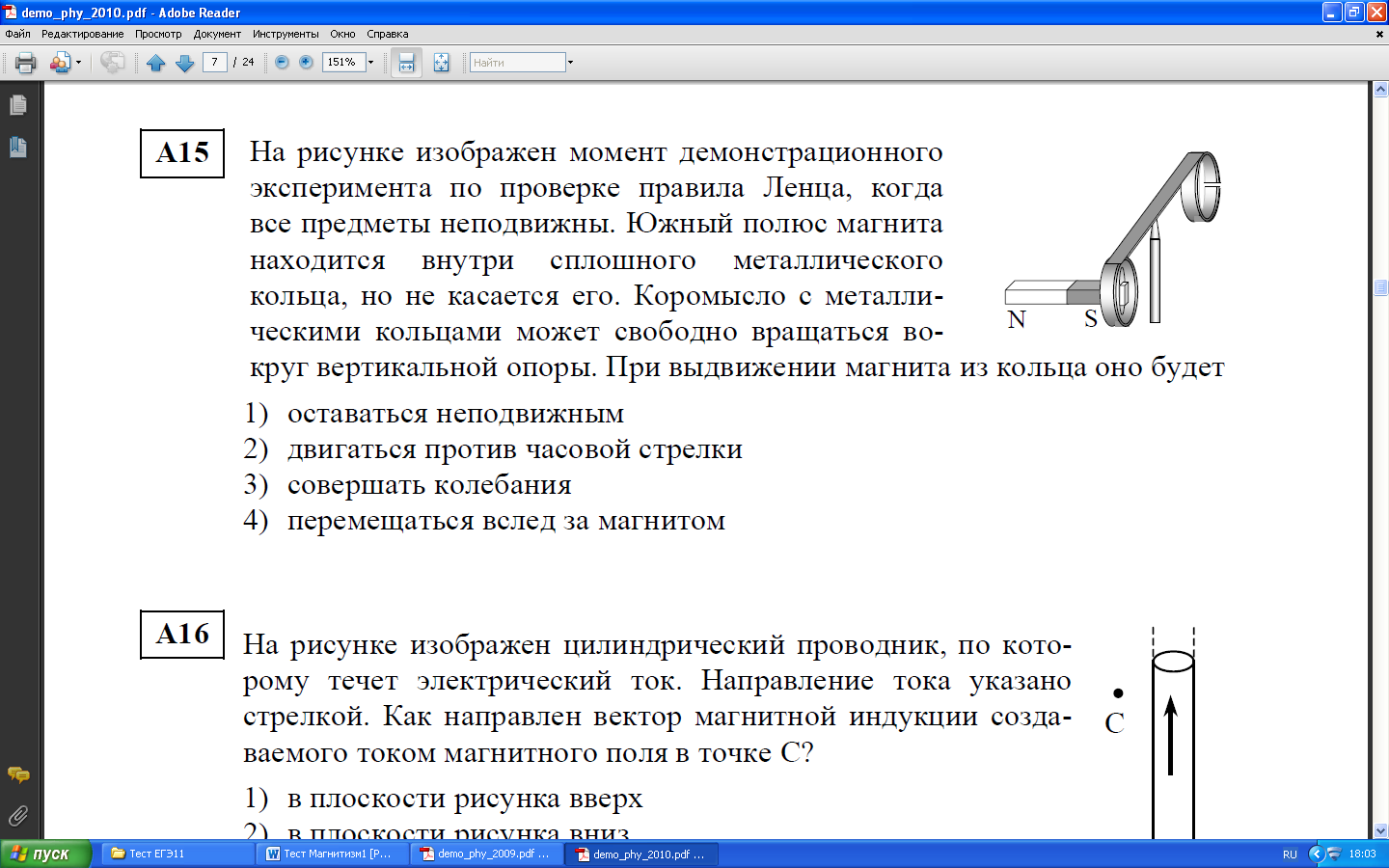The width and height of the screenshot is (1389, 868).
Task: Open the Attachments paperclip panel
Action: (18, 816)
